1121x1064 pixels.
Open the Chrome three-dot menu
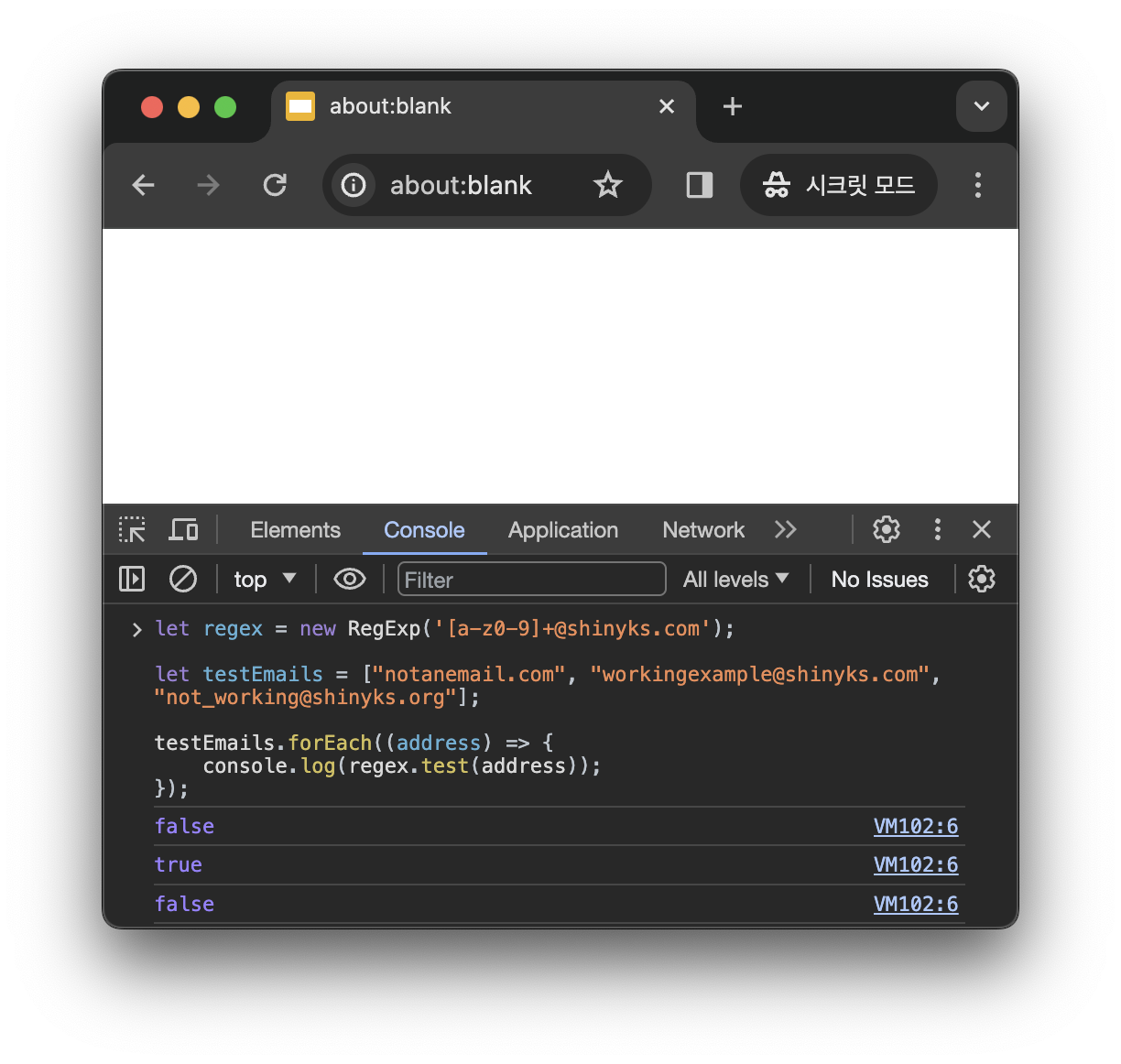978,185
